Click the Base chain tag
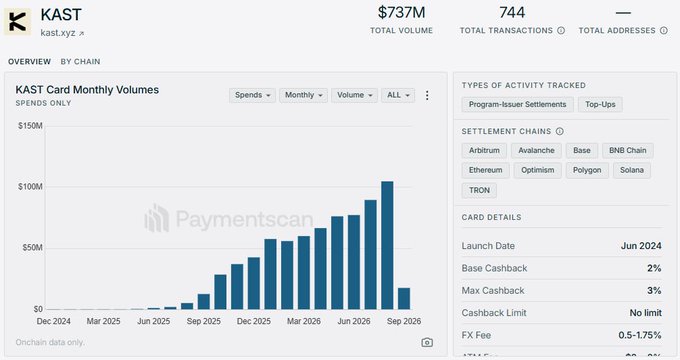Viewport: 680px width, 360px height. pos(582,151)
